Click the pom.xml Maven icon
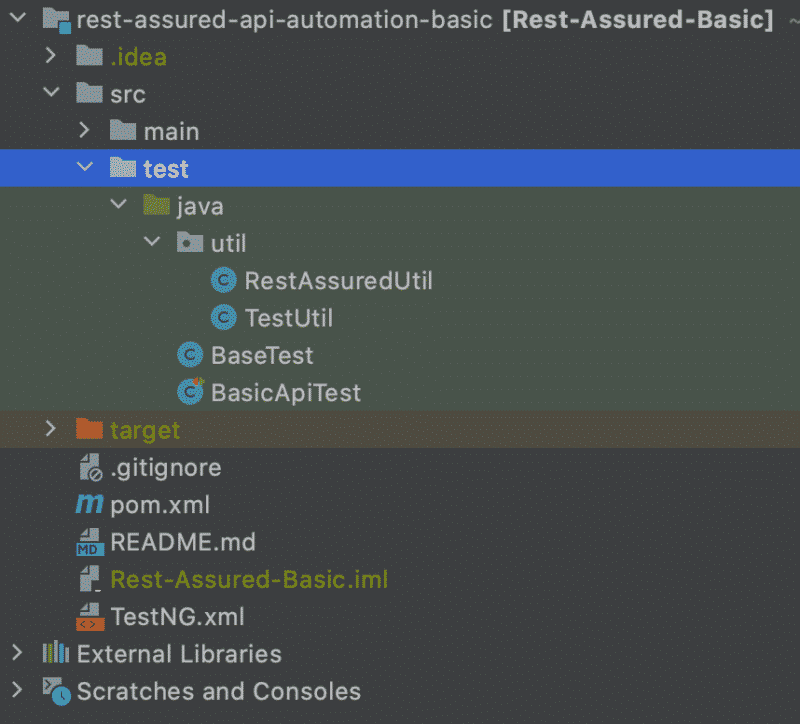 (90, 505)
